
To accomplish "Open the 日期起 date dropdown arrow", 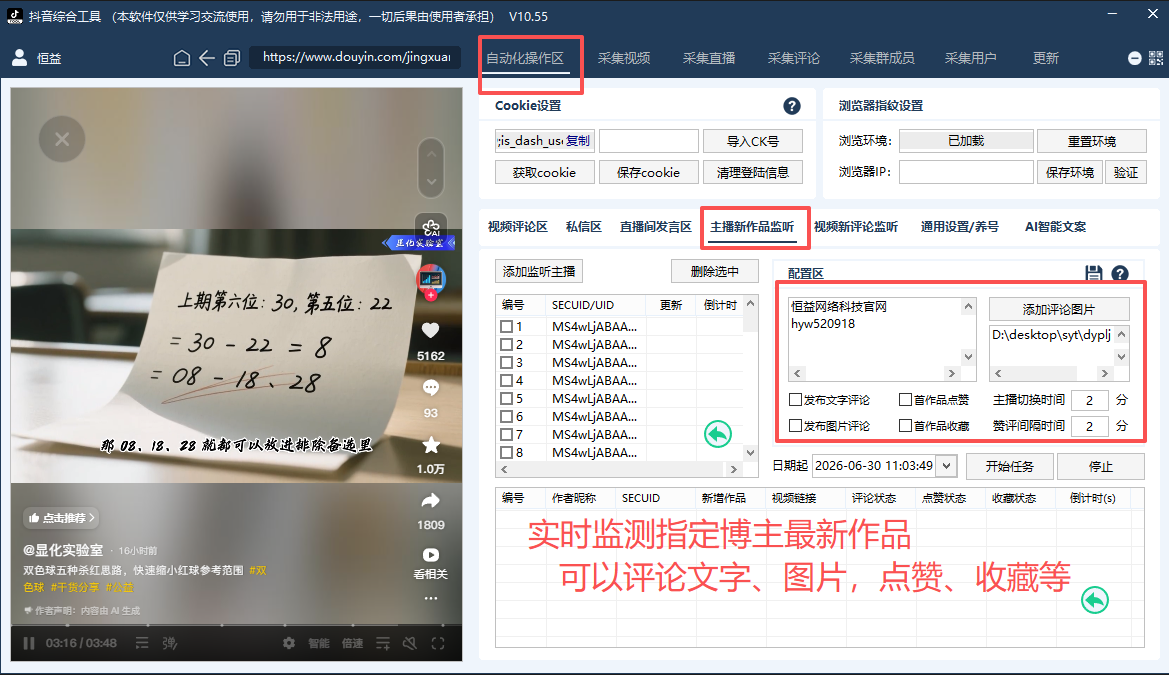I will (x=946, y=466).
